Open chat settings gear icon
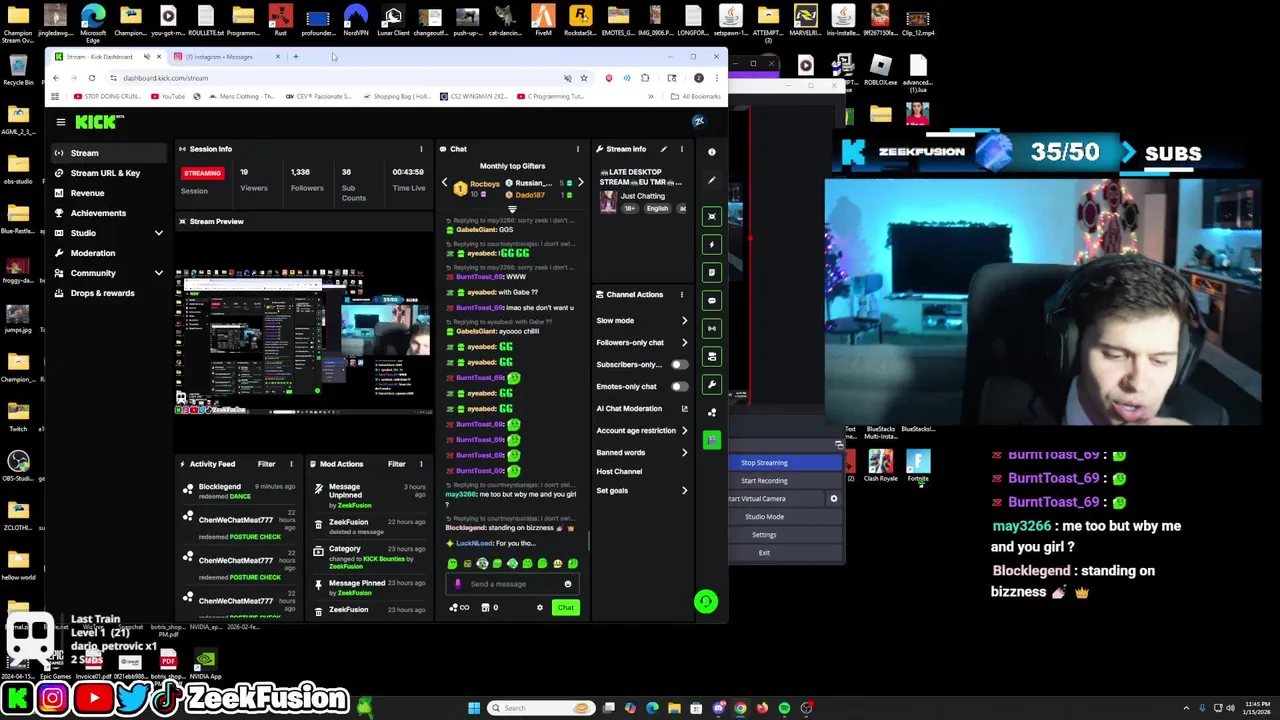Viewport: 1280px width, 720px height. click(x=540, y=608)
